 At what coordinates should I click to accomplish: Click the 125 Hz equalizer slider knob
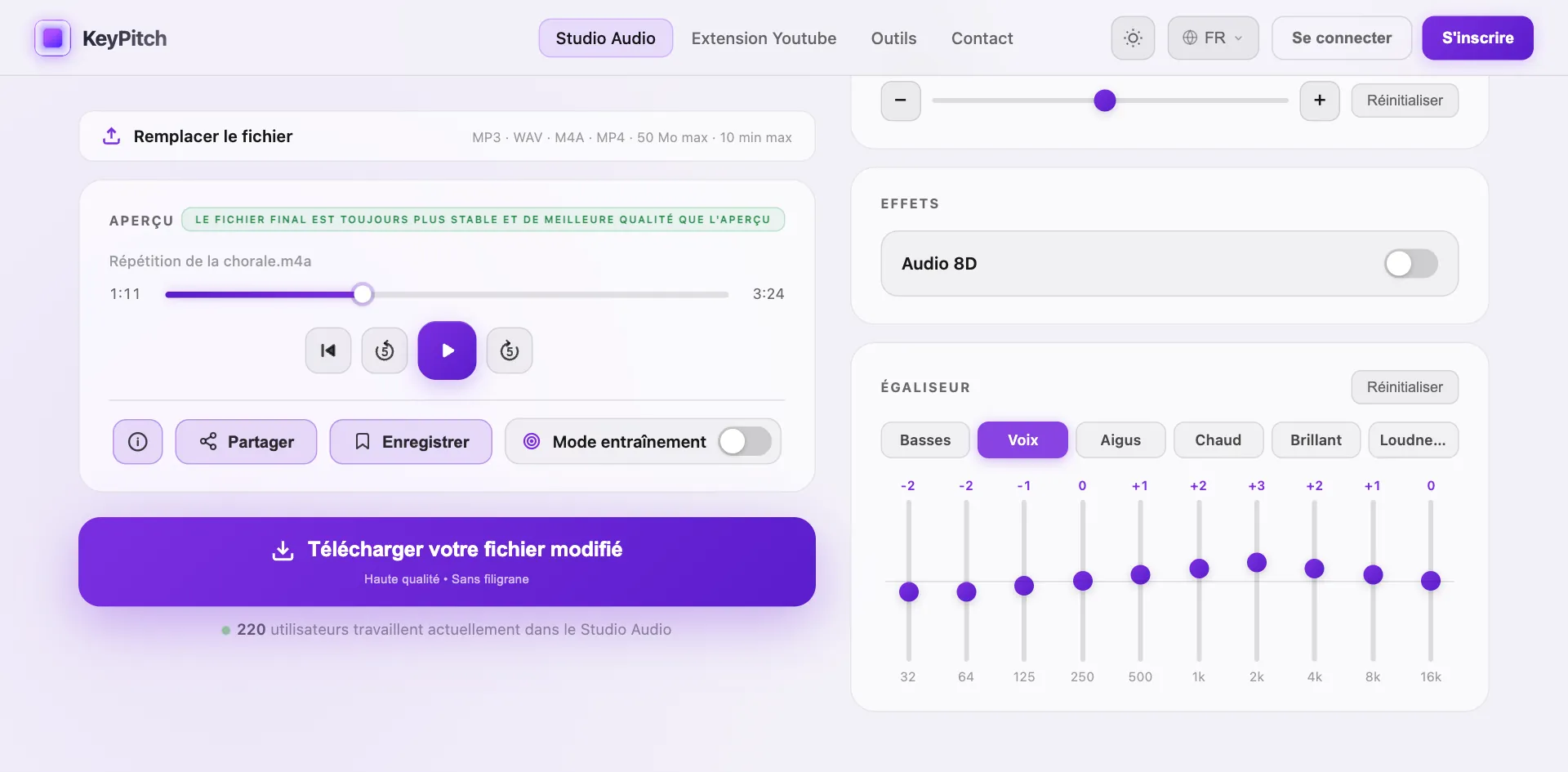[x=1024, y=586]
